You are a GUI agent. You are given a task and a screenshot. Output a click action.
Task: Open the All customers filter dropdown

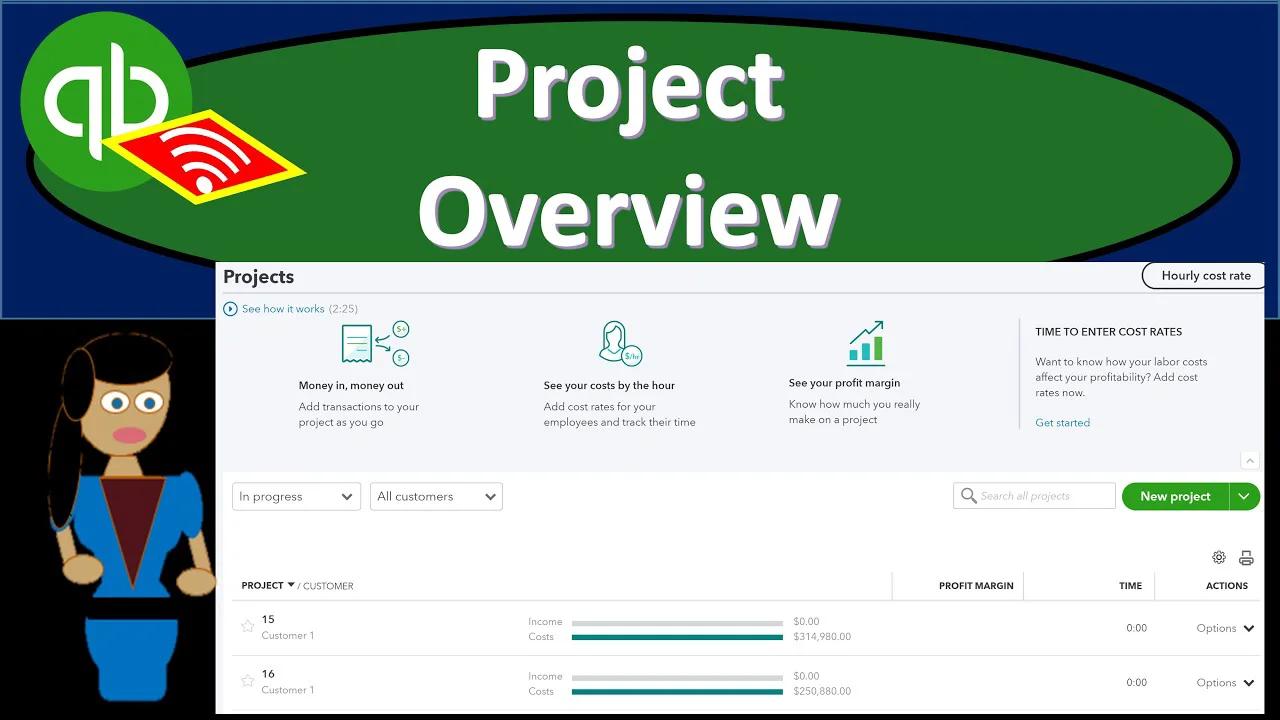coord(436,495)
